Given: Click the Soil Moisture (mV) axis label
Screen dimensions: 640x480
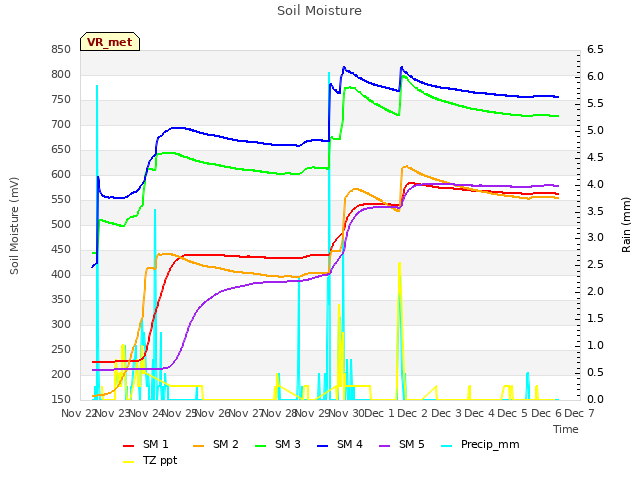Looking at the screenshot, I should coord(14,225).
